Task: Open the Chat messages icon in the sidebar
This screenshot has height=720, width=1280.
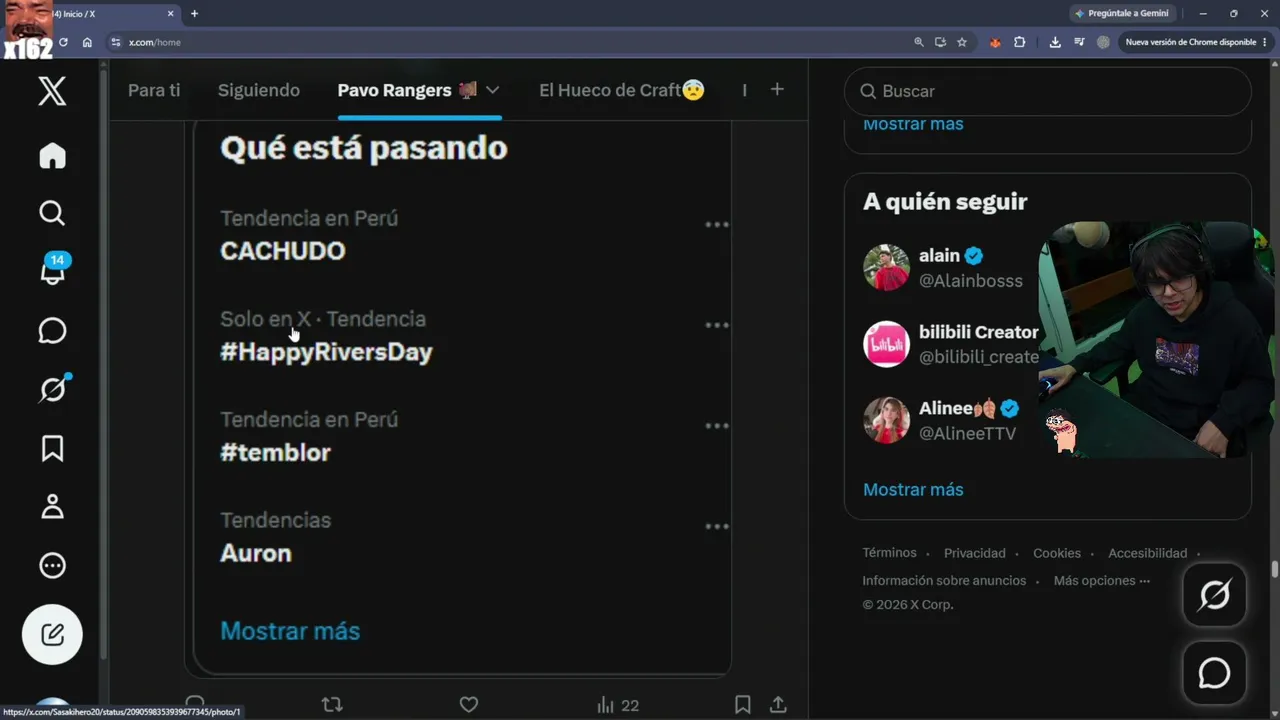Action: pos(52,331)
